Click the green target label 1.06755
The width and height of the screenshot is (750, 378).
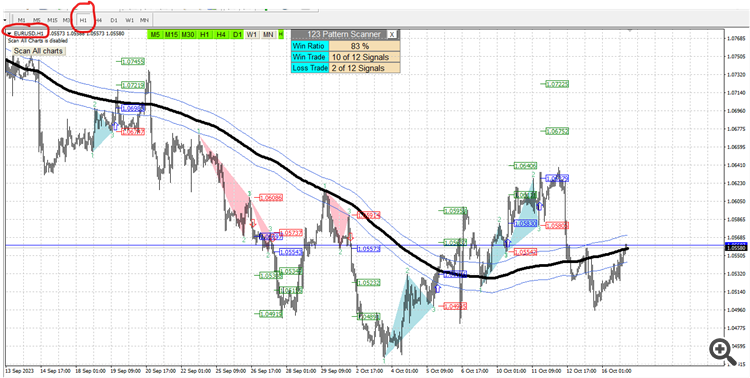tap(557, 131)
